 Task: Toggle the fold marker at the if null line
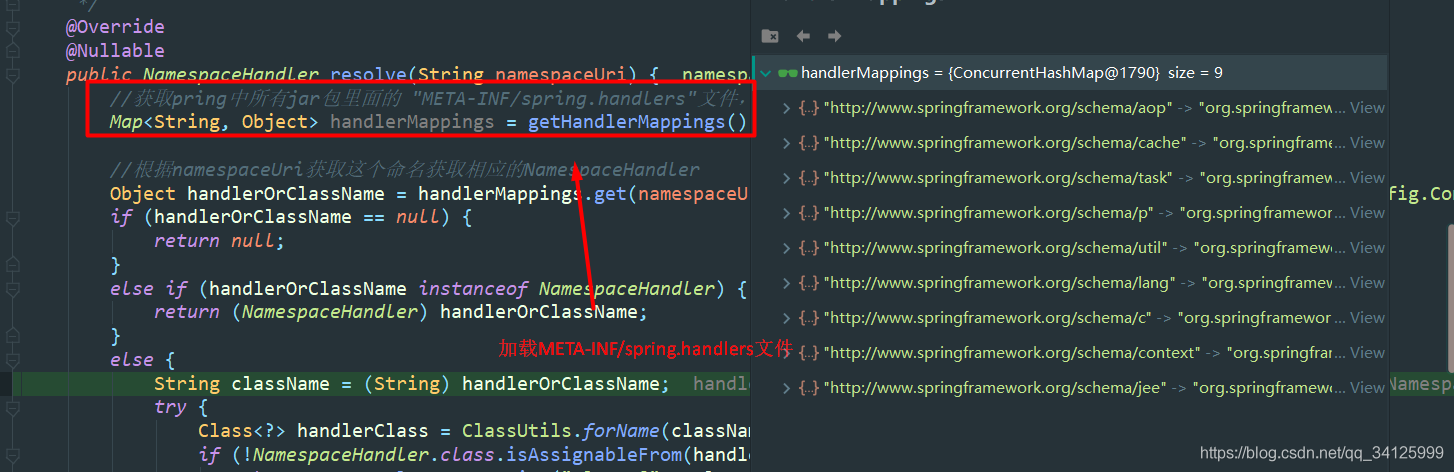[12, 217]
